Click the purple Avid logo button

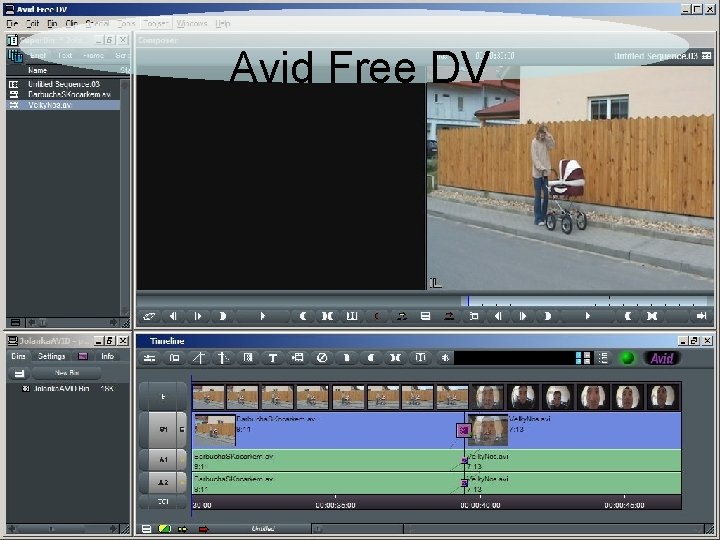click(662, 358)
